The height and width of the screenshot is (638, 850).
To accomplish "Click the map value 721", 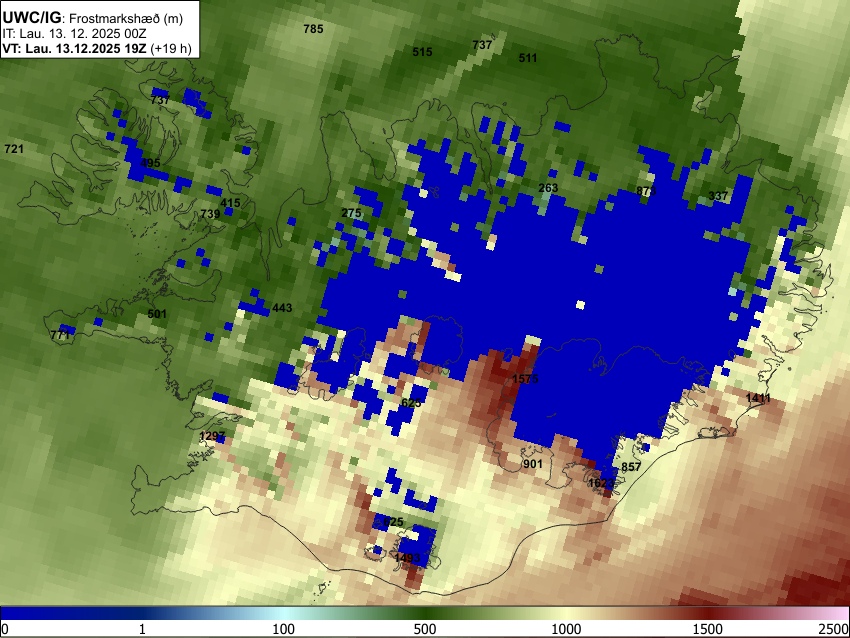I will (x=14, y=149).
